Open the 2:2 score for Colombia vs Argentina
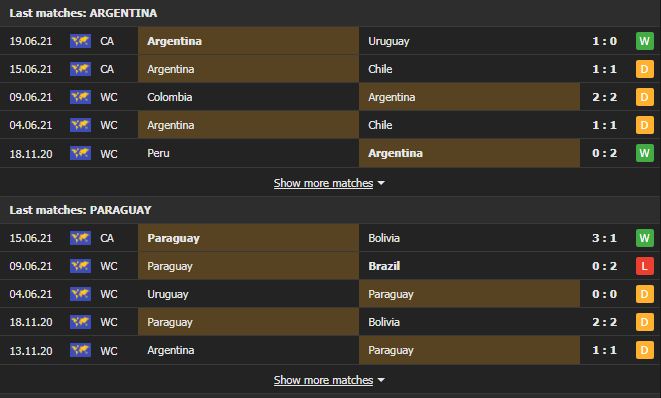Screen dimensions: 661x398 click(604, 97)
